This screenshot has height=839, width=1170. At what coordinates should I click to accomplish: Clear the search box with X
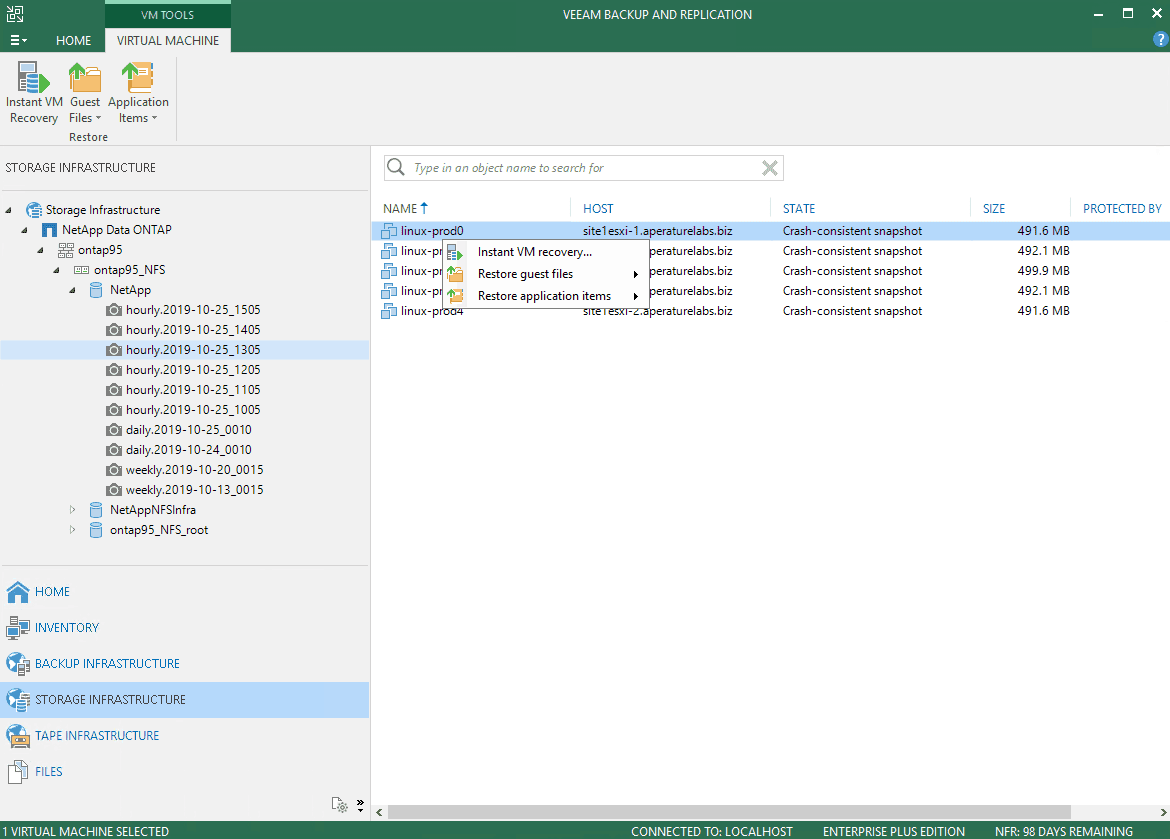click(769, 168)
